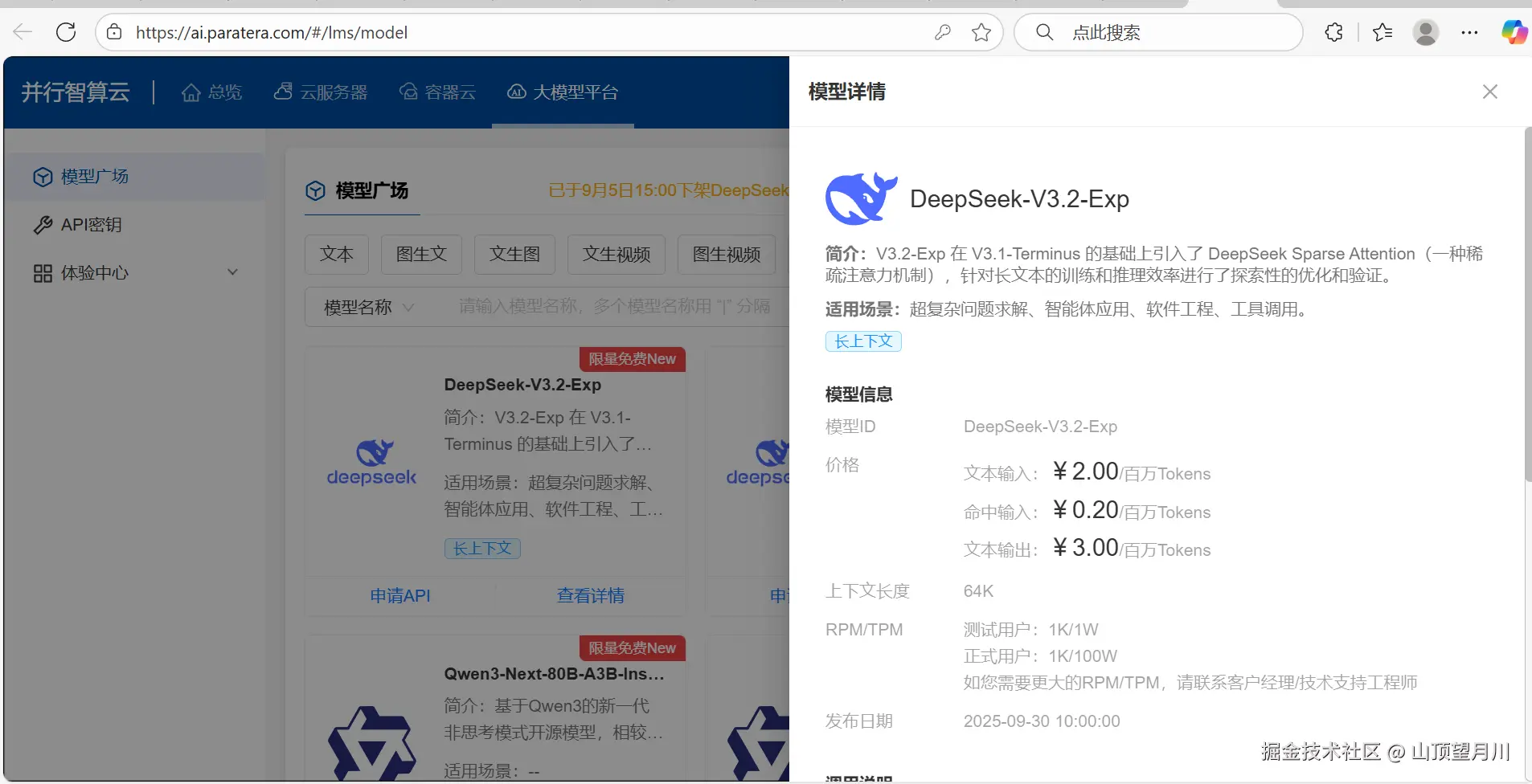The width and height of the screenshot is (1532, 784).
Task: Click 查看详情 on DeepSeek-V3.2-Exp card
Action: 591,596
